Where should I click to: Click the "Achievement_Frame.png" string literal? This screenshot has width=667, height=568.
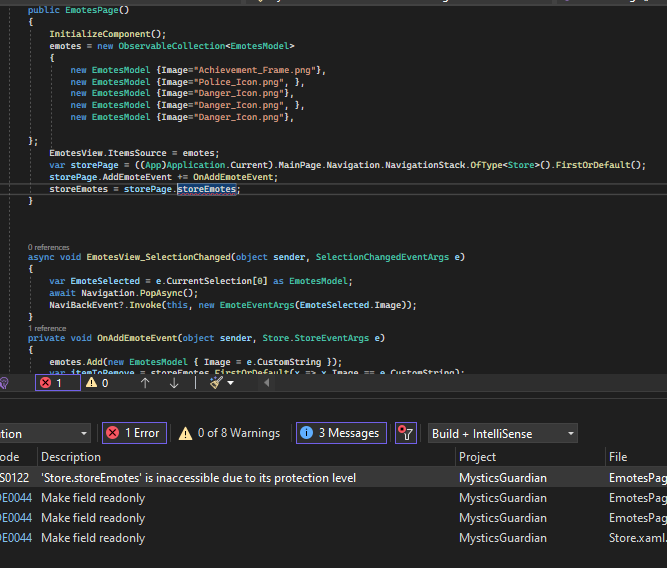(257, 70)
